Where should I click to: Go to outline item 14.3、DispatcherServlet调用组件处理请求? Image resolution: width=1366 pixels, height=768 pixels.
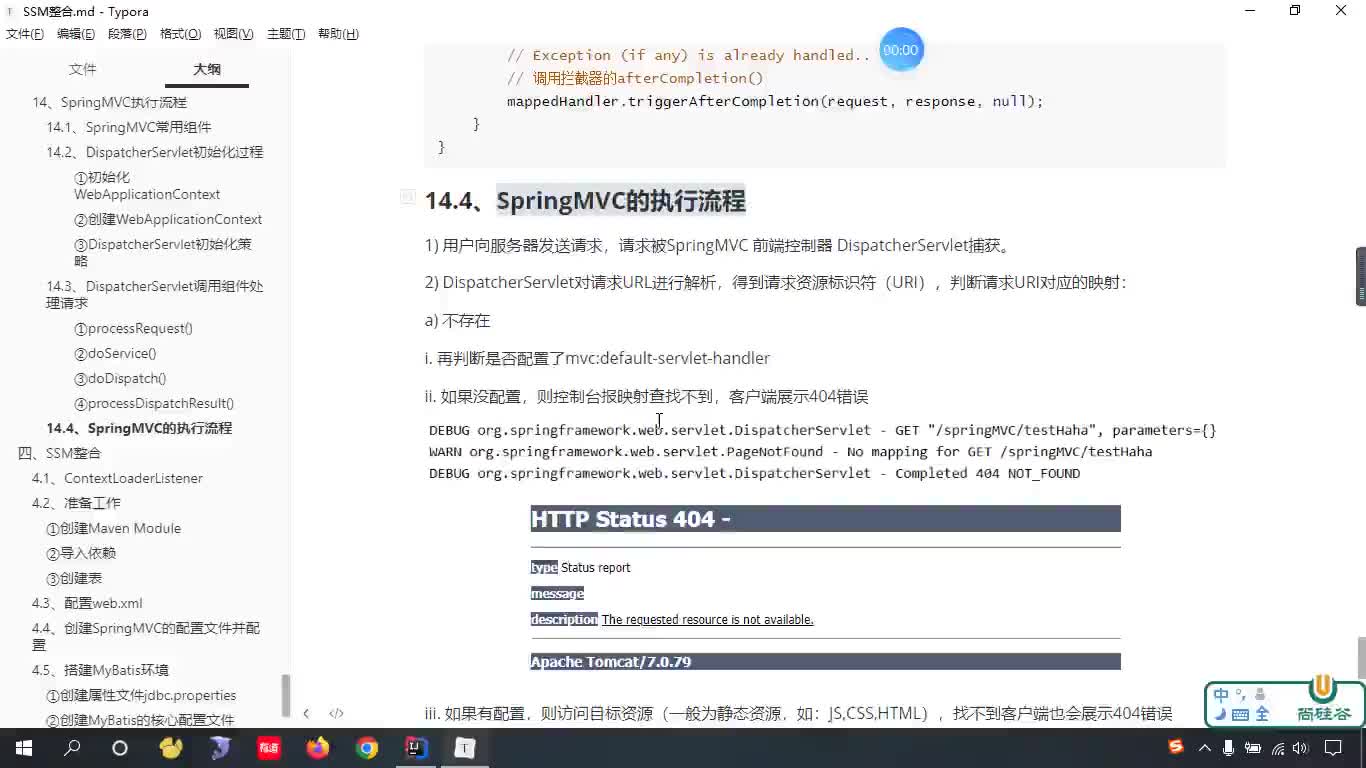click(x=155, y=294)
